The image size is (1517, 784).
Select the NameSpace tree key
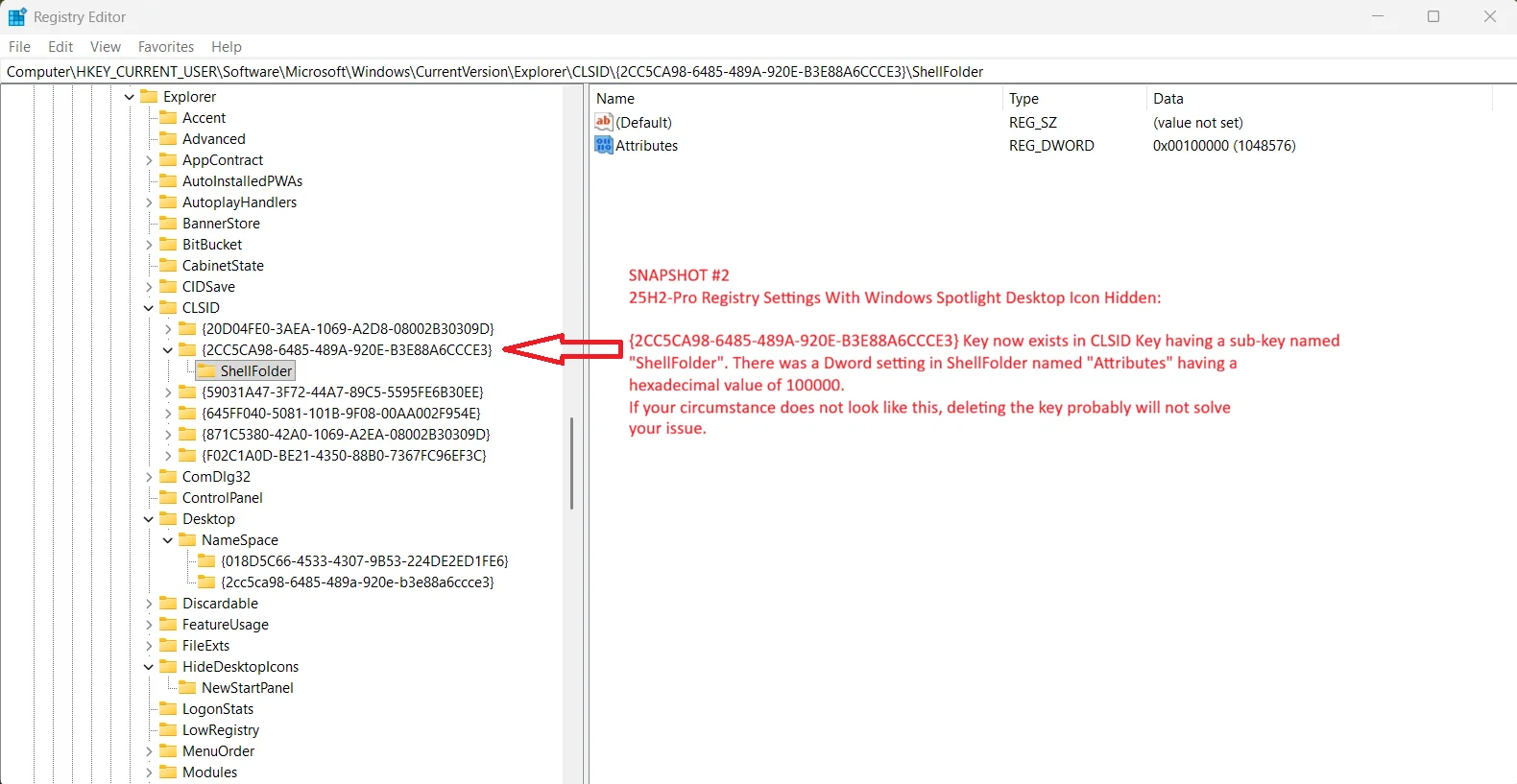pyautogui.click(x=240, y=540)
